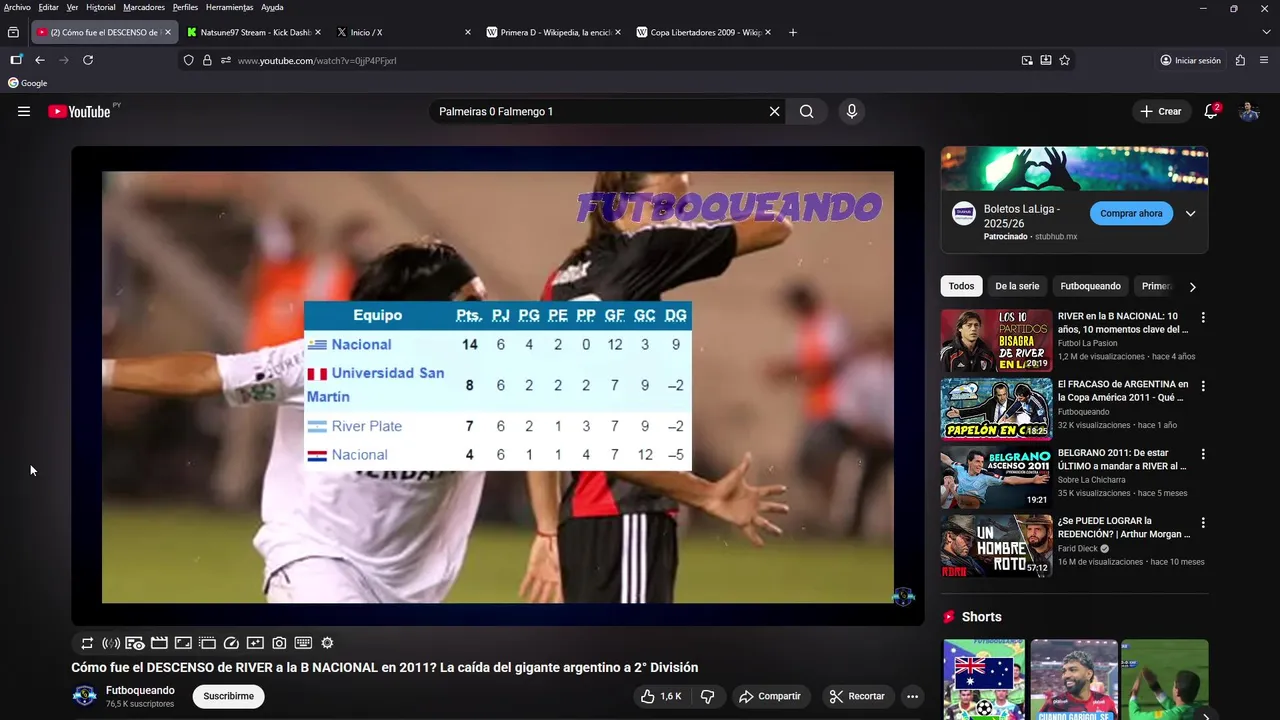The width and height of the screenshot is (1280, 720).
Task: Open options for El FRACASO de ARGENTINA
Action: (x=1203, y=385)
